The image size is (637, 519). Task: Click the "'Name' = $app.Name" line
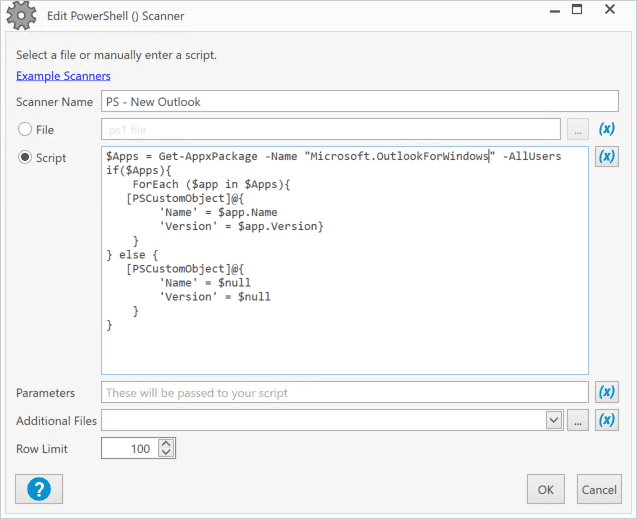pyautogui.click(x=219, y=212)
